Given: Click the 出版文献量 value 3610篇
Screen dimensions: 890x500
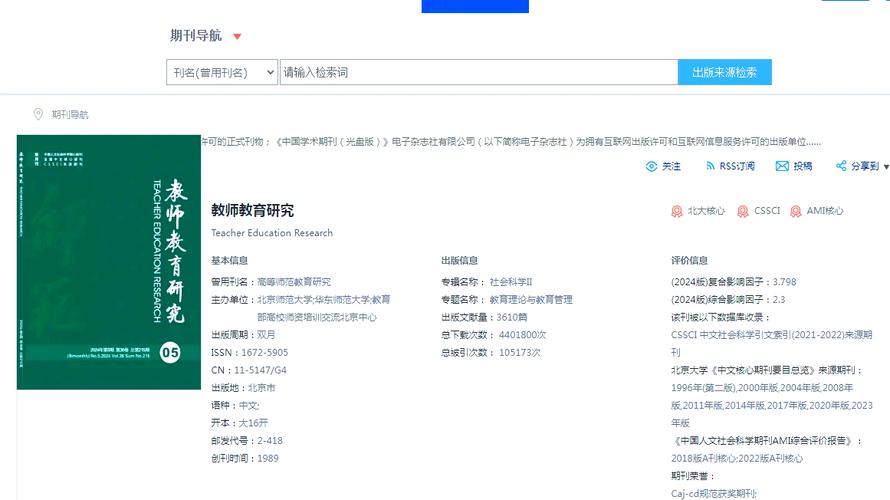Looking at the screenshot, I should pos(512,317).
